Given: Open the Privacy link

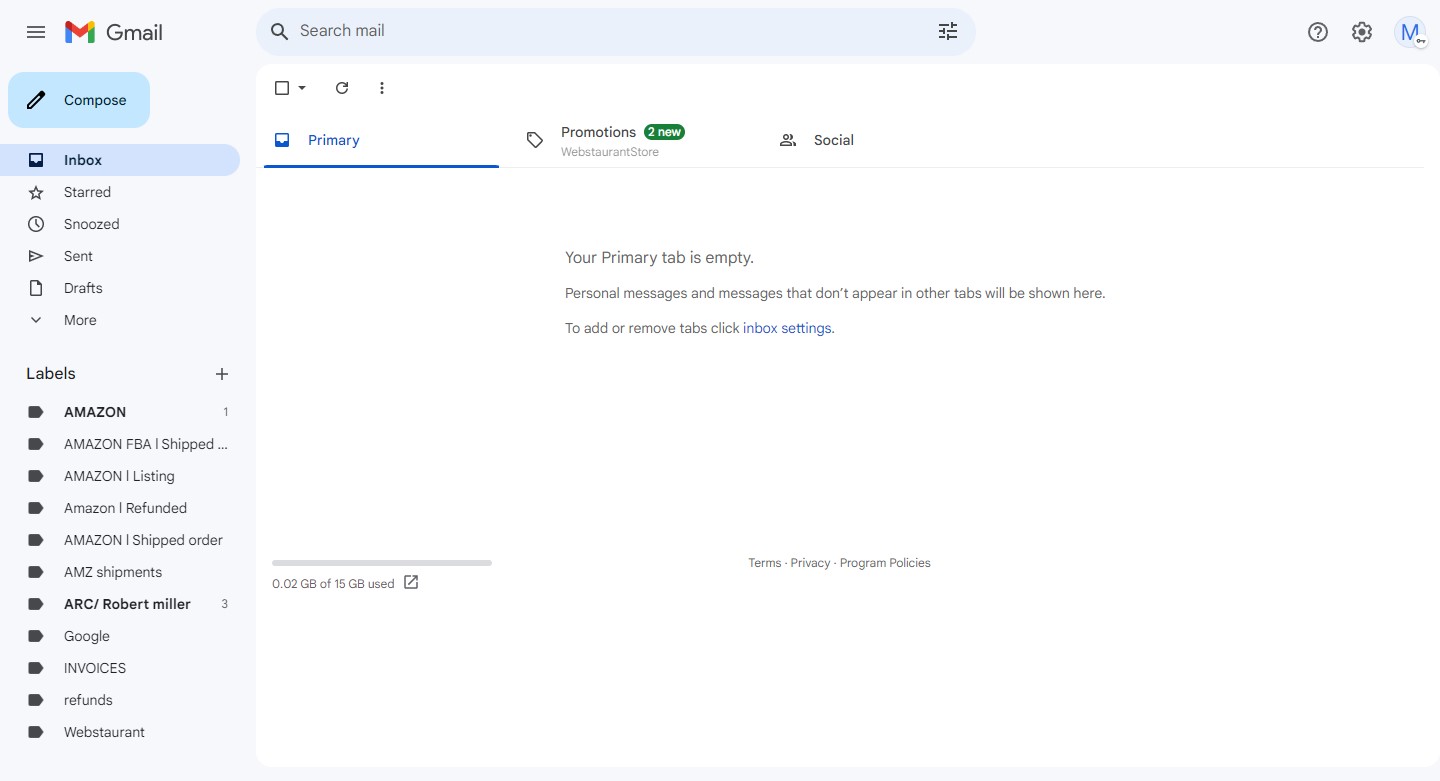Looking at the screenshot, I should point(810,563).
